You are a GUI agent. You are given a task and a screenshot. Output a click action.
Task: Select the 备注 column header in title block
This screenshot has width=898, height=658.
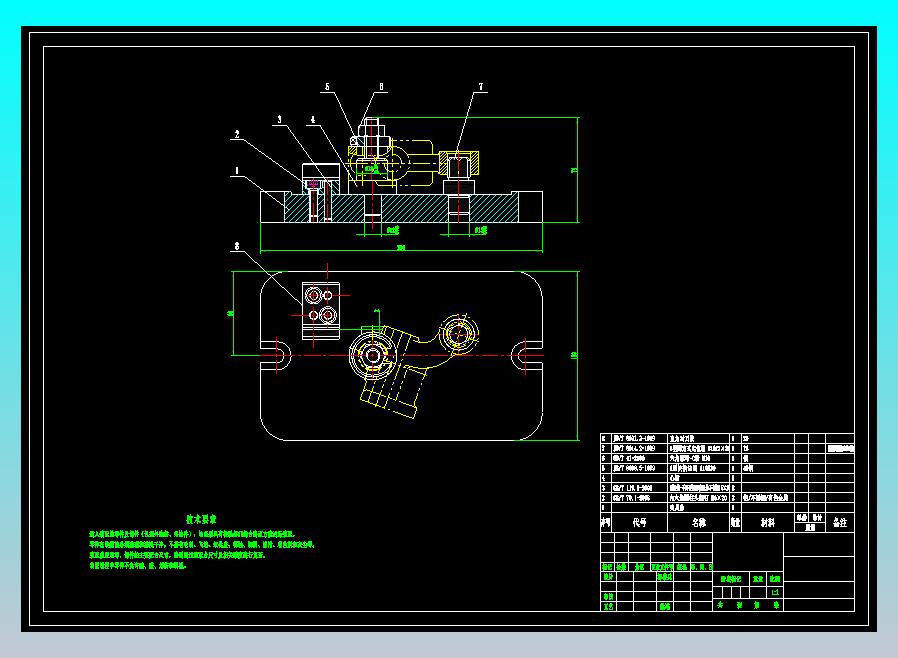pyautogui.click(x=840, y=522)
